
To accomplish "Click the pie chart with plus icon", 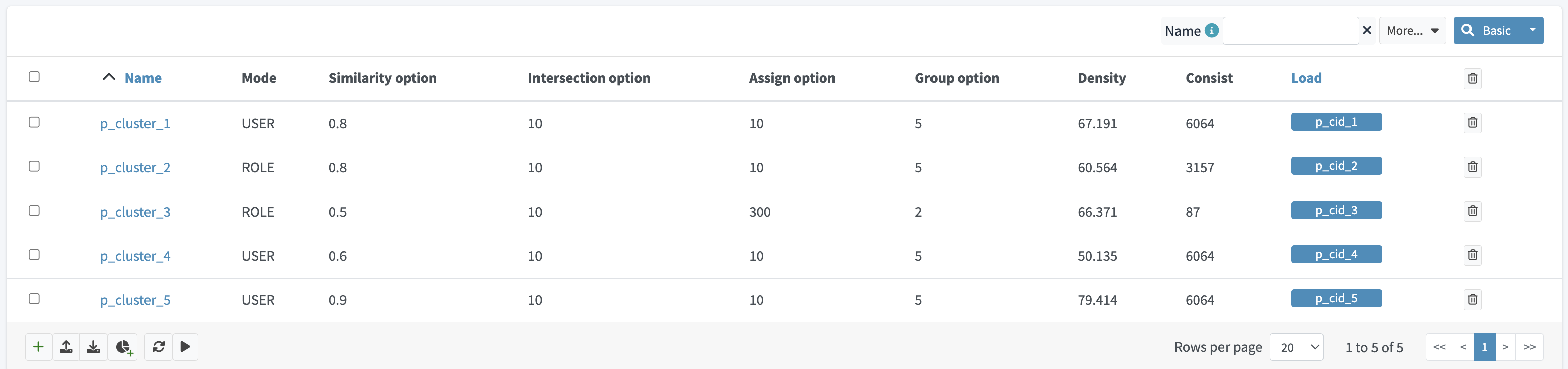I will click(124, 346).
